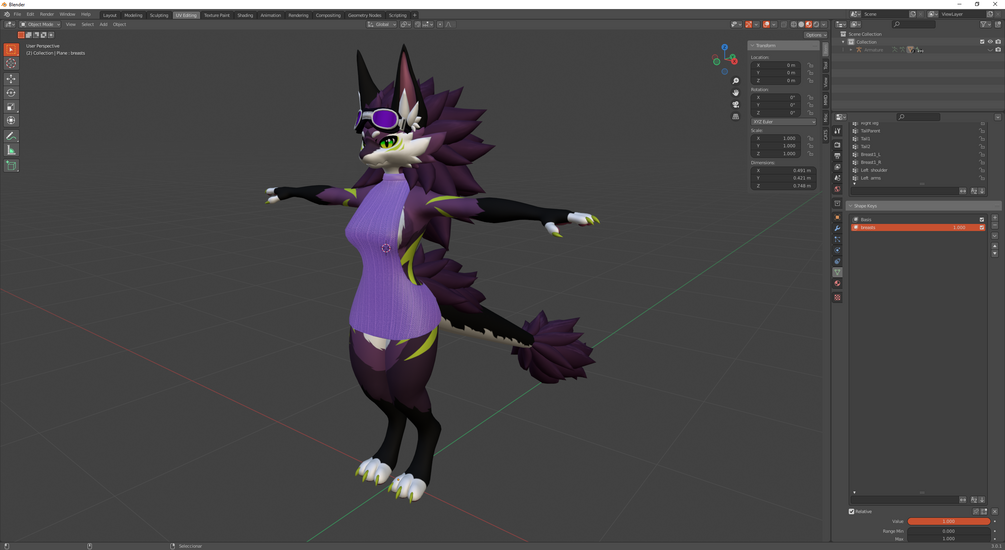The width and height of the screenshot is (1005, 550).
Task: Switch to the Texture Paint workspace tab
Action: point(217,15)
